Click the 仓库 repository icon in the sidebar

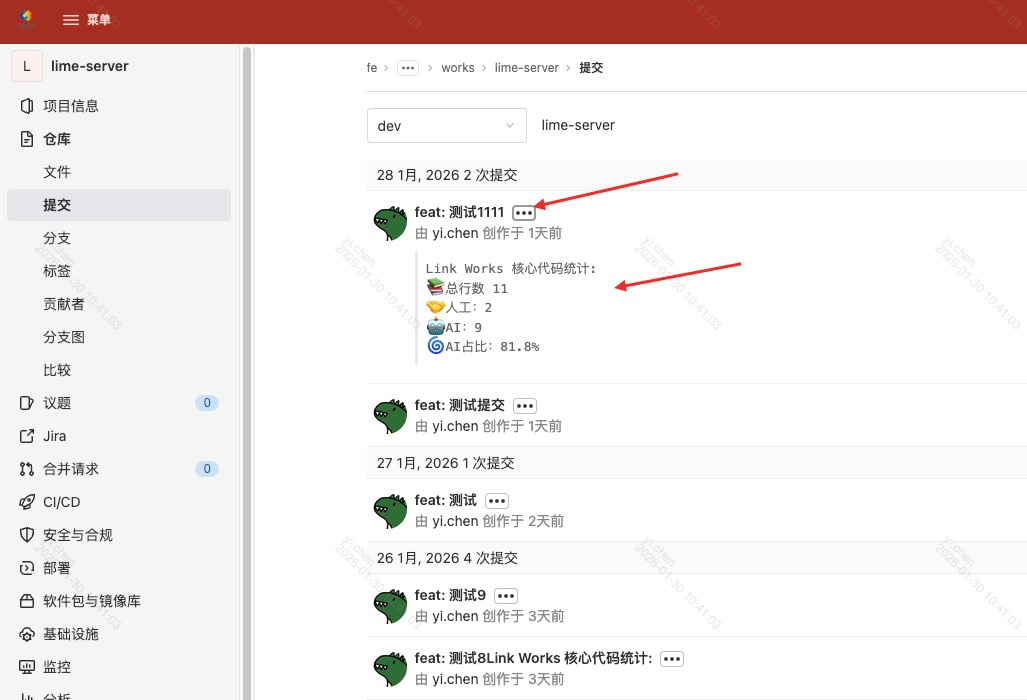tap(28, 139)
